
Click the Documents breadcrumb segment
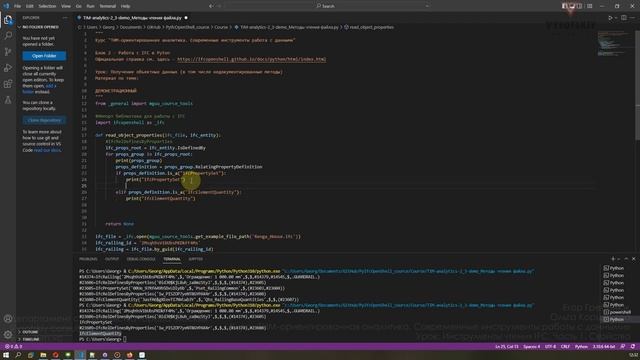131,27
